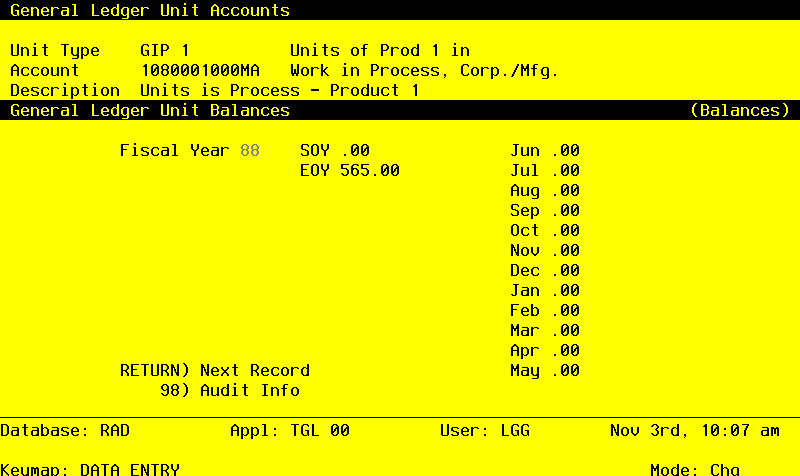Click the Nov 3rd, 10:07 am timestamp
Viewport: 800px width, 476px height.
click(695, 431)
